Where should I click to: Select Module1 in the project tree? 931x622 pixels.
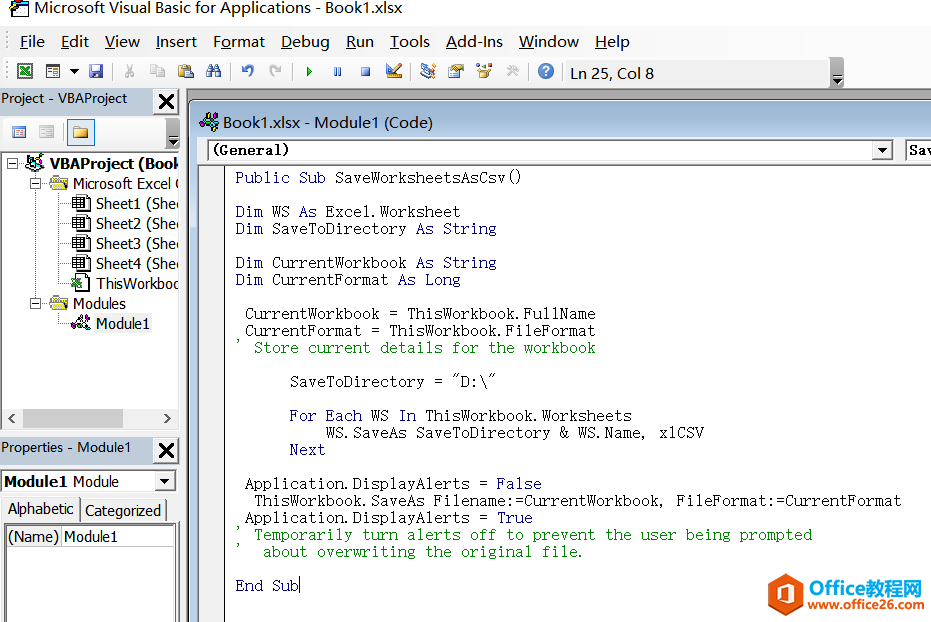(121, 323)
